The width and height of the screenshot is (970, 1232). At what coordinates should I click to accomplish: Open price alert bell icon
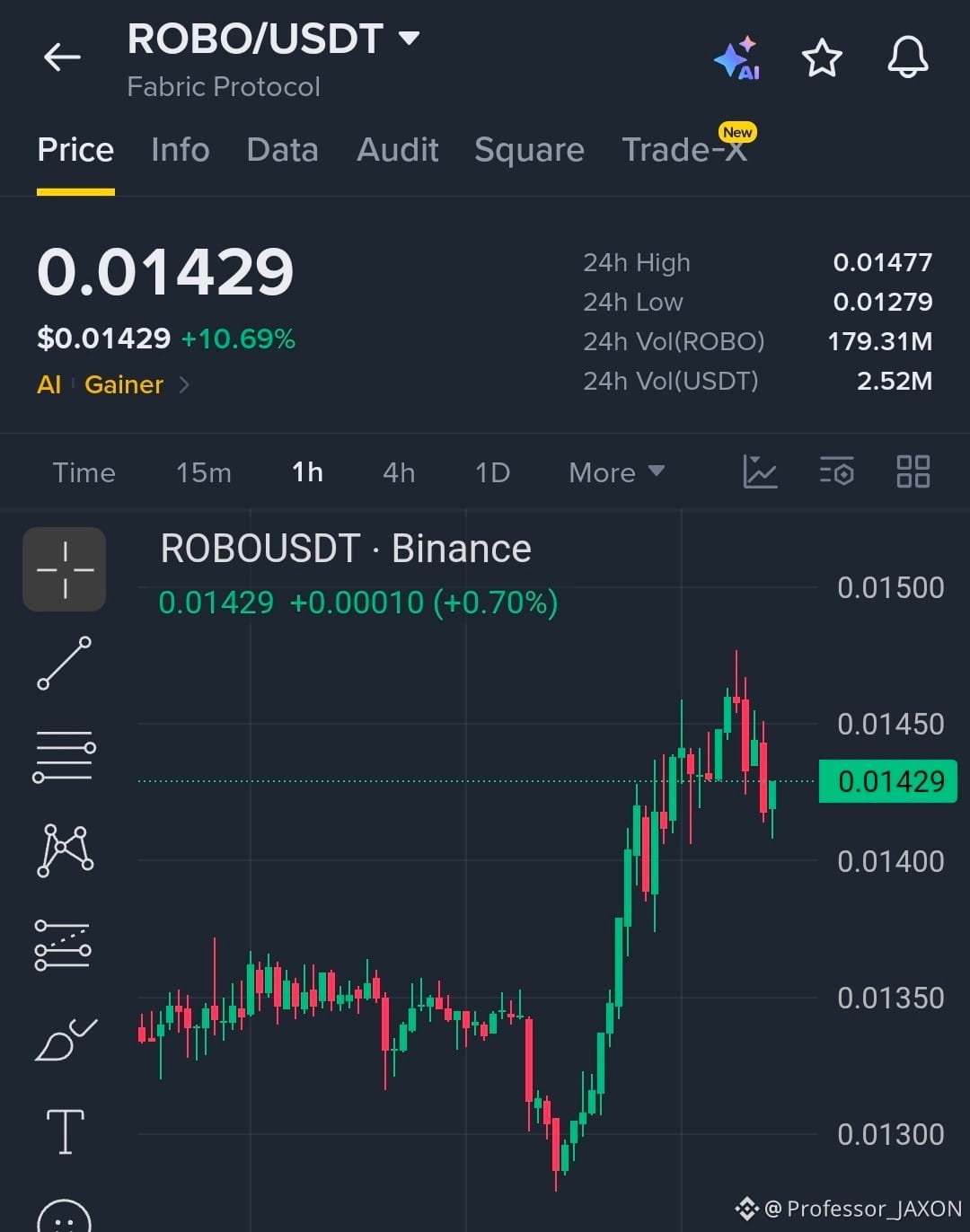pos(907,57)
